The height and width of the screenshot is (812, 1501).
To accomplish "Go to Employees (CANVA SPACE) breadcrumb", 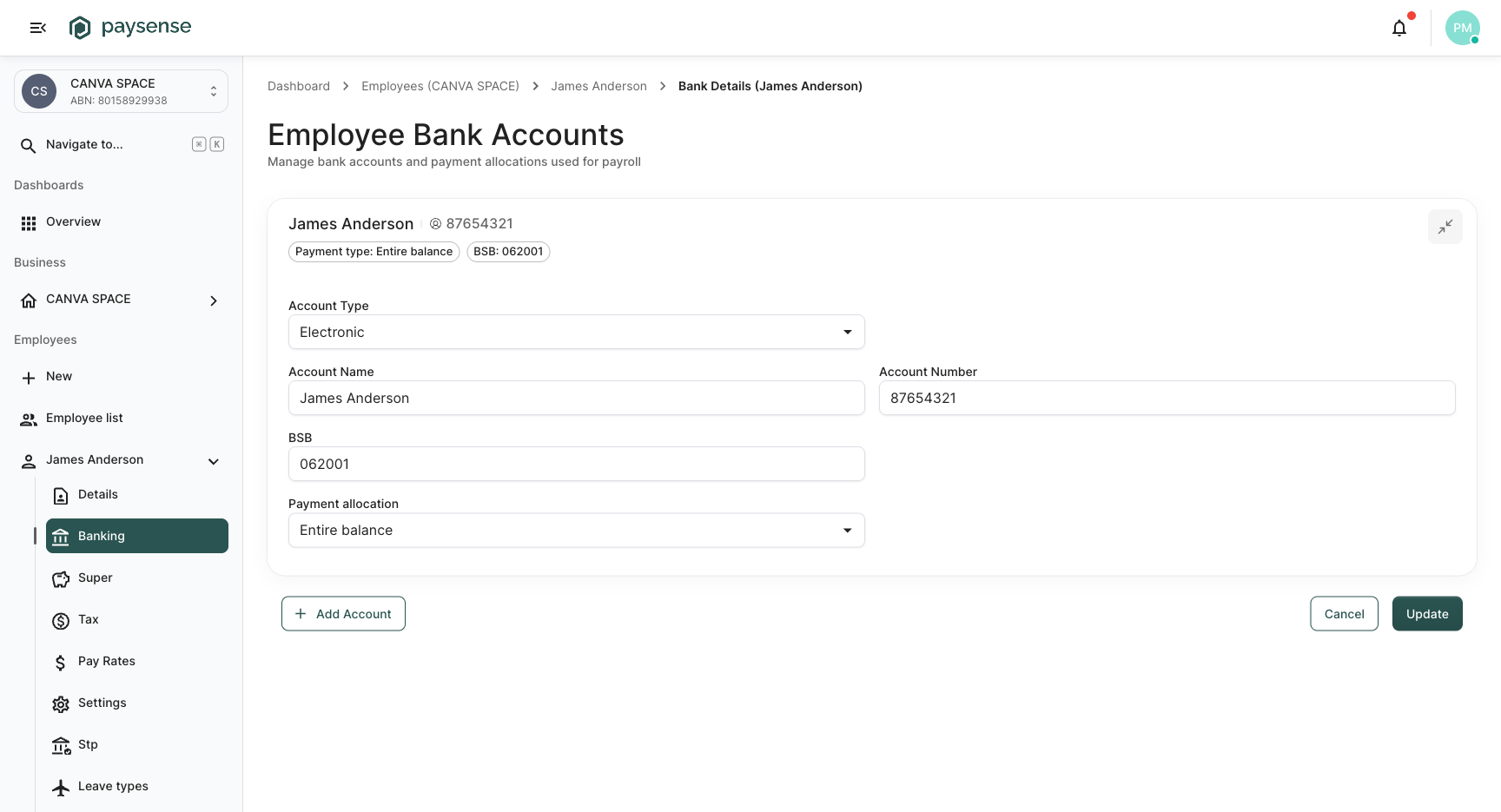I will click(440, 86).
